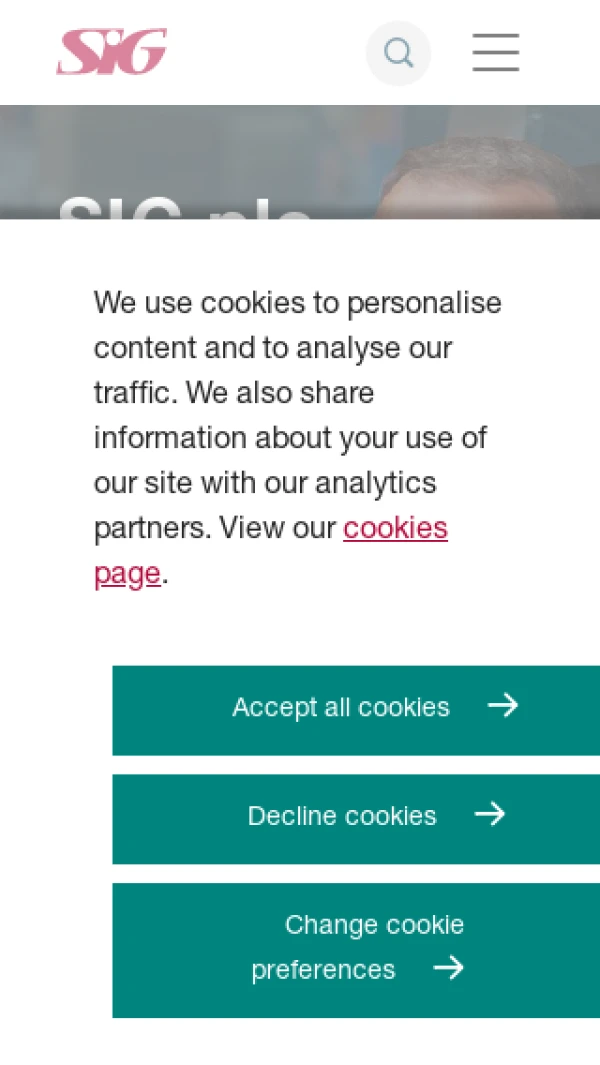Image resolution: width=600 pixels, height=1065 pixels.
Task: Click the arrow icon beside Accept all cookies
Action: click(x=502, y=706)
